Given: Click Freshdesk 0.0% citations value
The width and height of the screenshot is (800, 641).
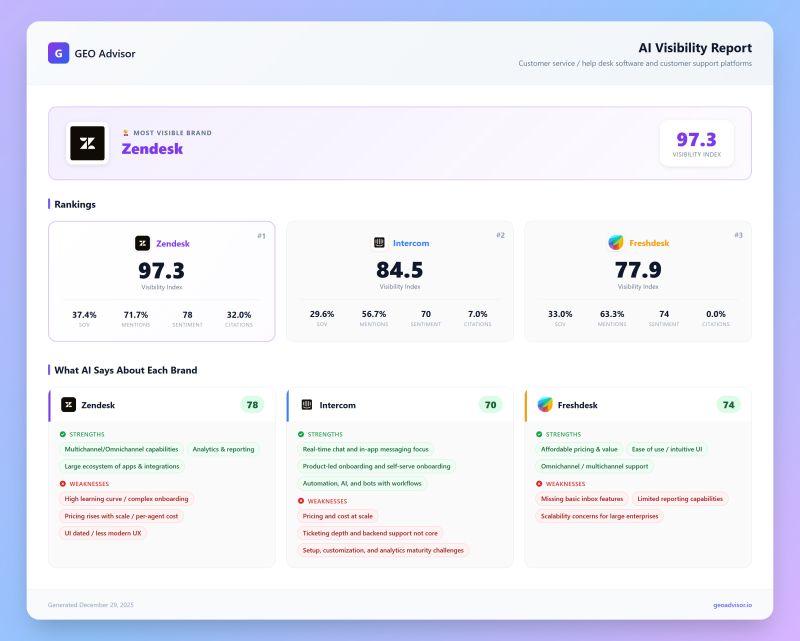Looking at the screenshot, I should coord(716,314).
